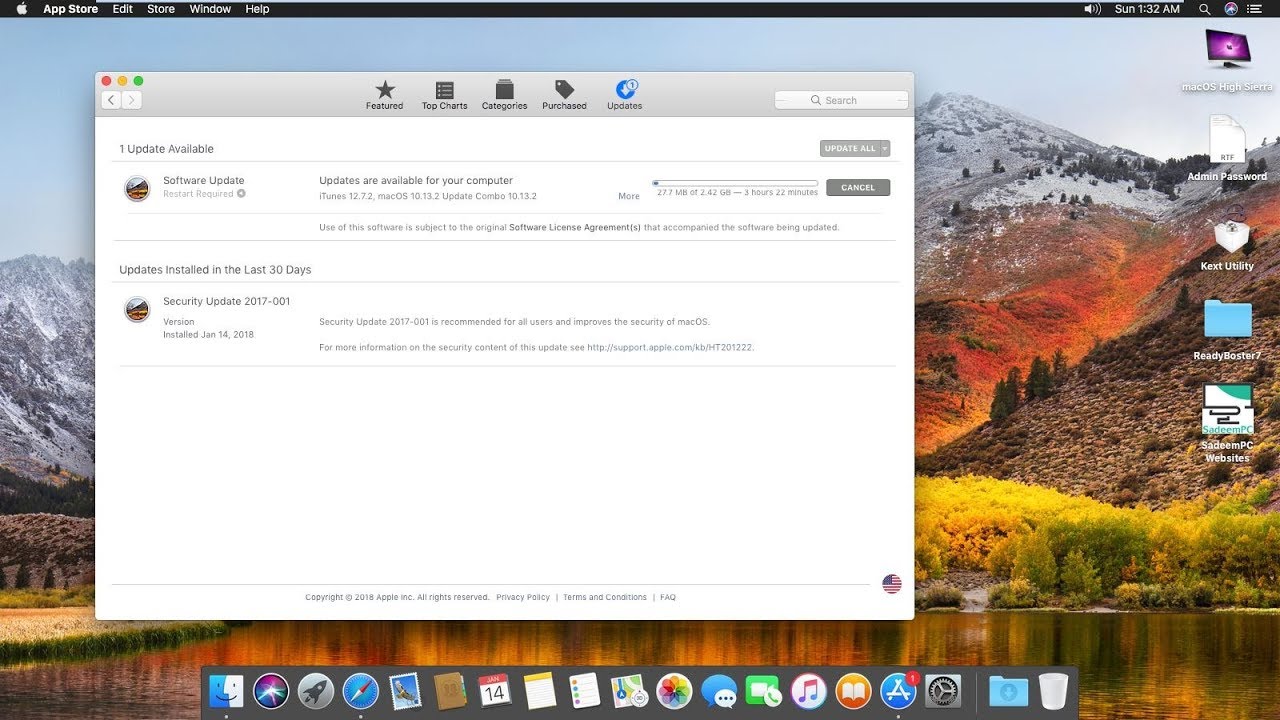Open Spotlight search in menu bar
Screen dimensions: 1280x720
coord(1205,9)
